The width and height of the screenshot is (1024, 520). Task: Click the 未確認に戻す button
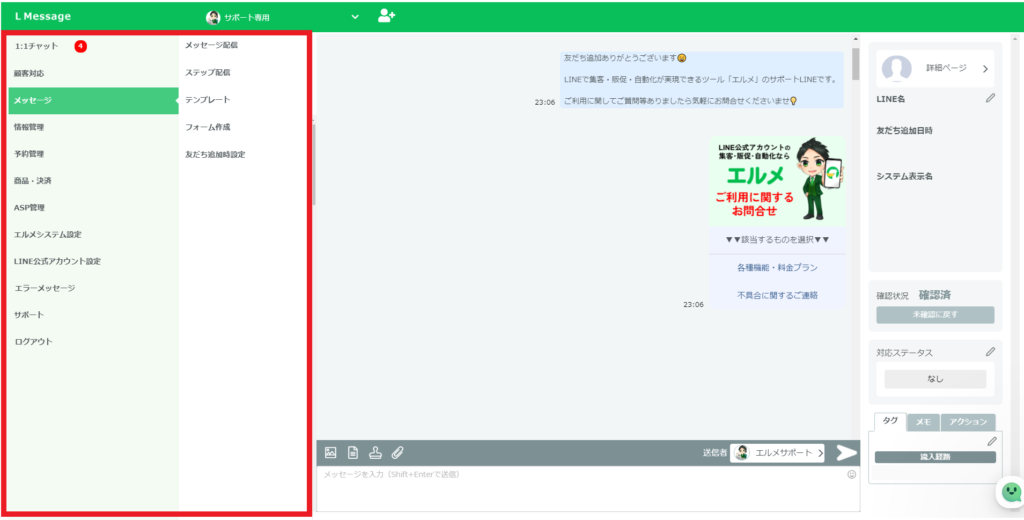coord(935,315)
